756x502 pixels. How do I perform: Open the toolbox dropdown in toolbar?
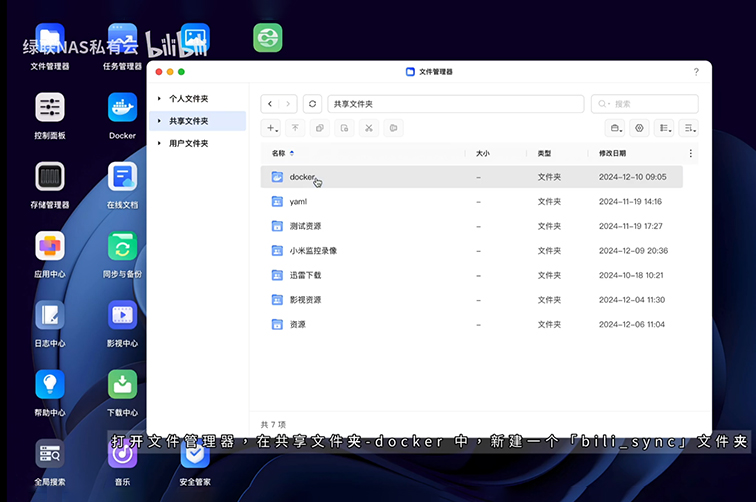(x=616, y=128)
